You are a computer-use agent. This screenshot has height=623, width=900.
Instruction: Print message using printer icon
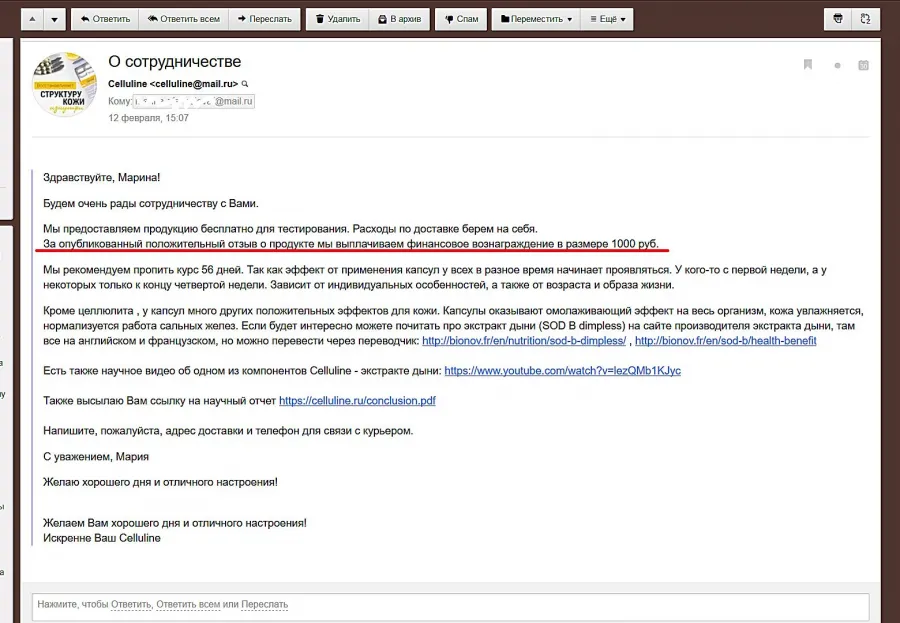point(838,19)
